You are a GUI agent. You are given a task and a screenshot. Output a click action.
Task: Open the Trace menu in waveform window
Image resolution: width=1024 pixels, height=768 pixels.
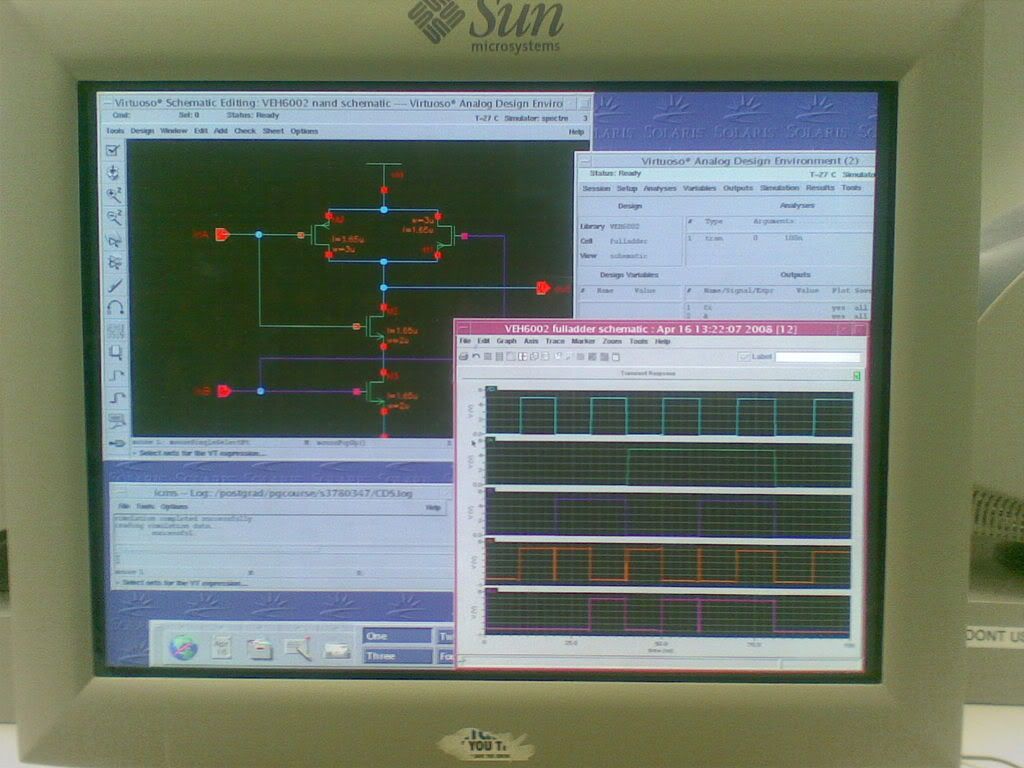point(554,341)
